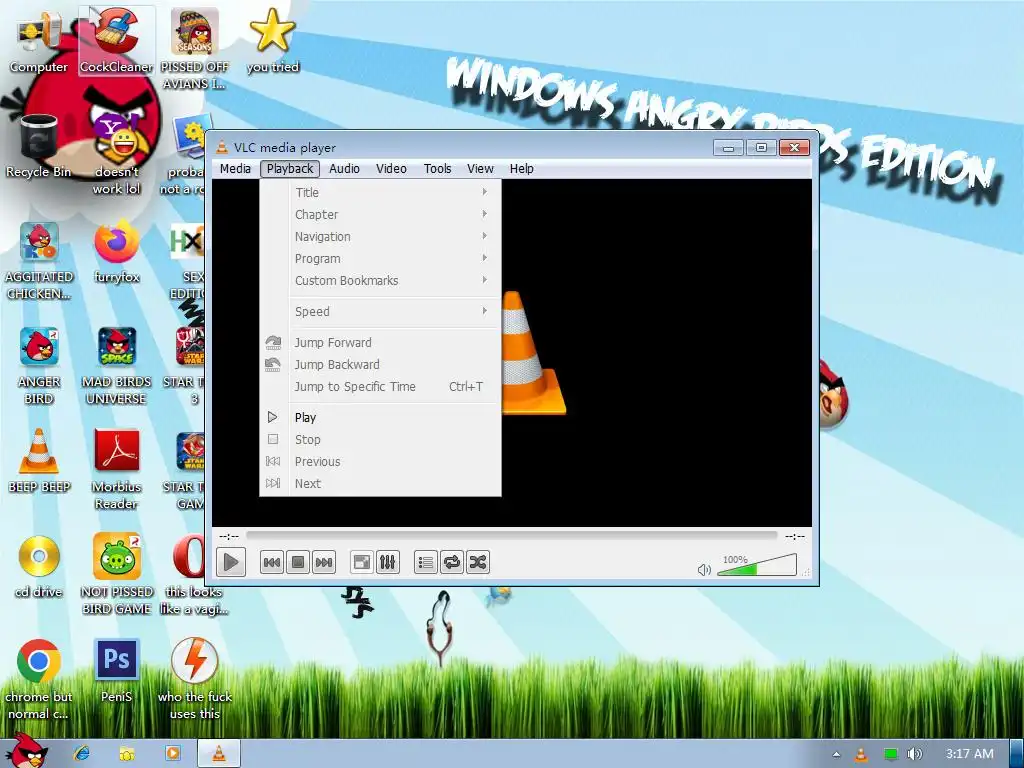1024x768 pixels.
Task: Toggle the playlist button in VLC toolbar
Action: point(425,562)
